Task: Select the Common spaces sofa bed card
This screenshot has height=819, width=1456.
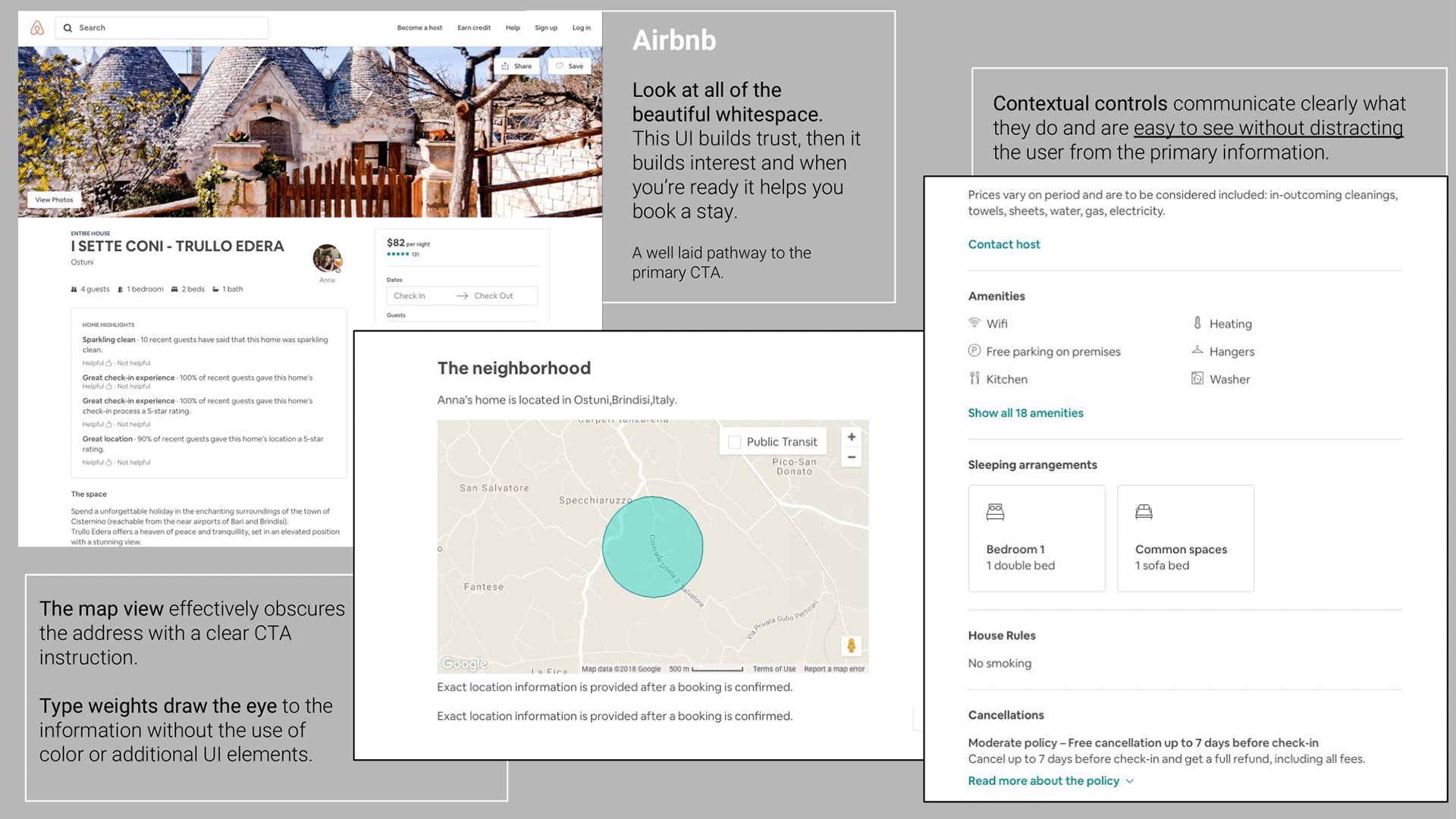Action: pyautogui.click(x=1185, y=538)
